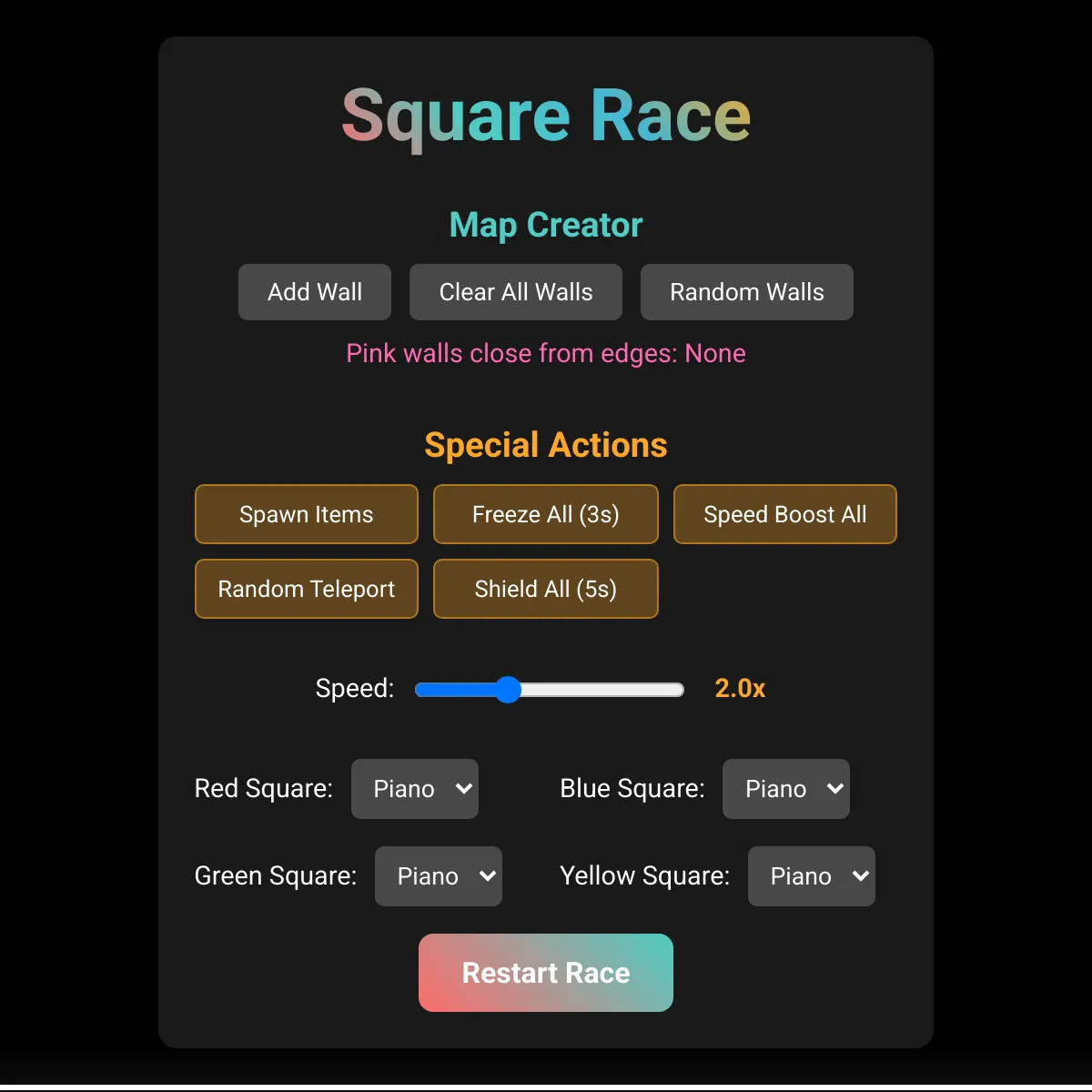The image size is (1092, 1092).
Task: Click Clear All Walls
Action: click(515, 292)
